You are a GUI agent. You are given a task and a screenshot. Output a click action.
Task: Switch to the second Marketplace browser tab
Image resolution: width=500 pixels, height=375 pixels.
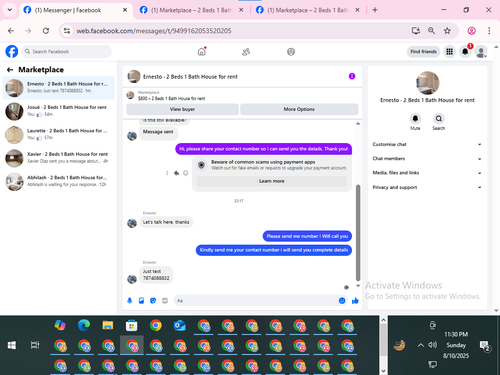click(191, 10)
